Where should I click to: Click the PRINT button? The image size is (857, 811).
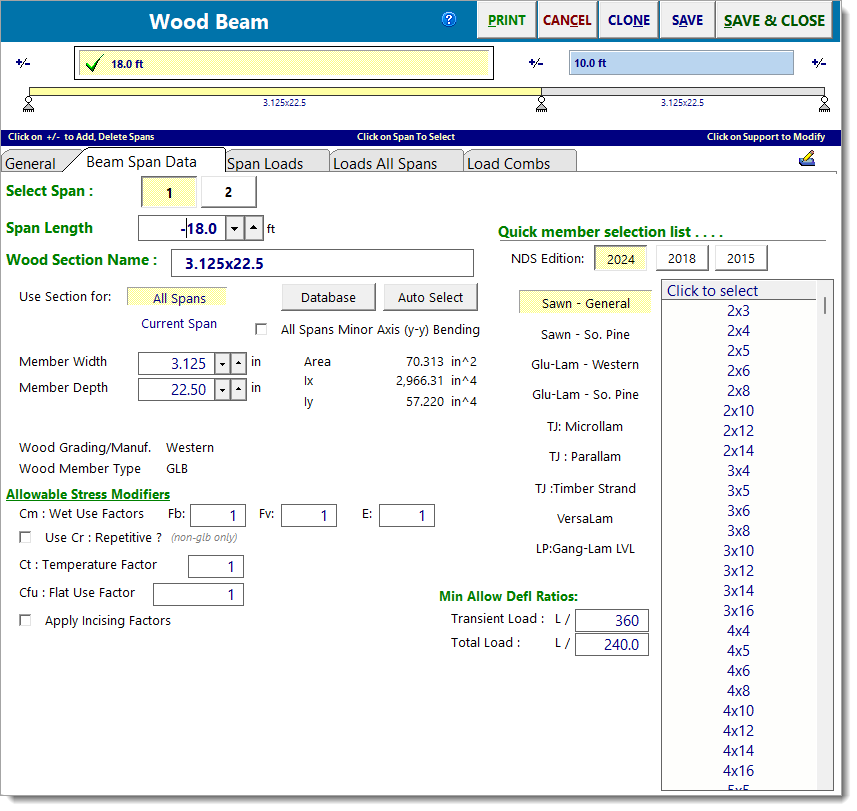click(x=506, y=20)
